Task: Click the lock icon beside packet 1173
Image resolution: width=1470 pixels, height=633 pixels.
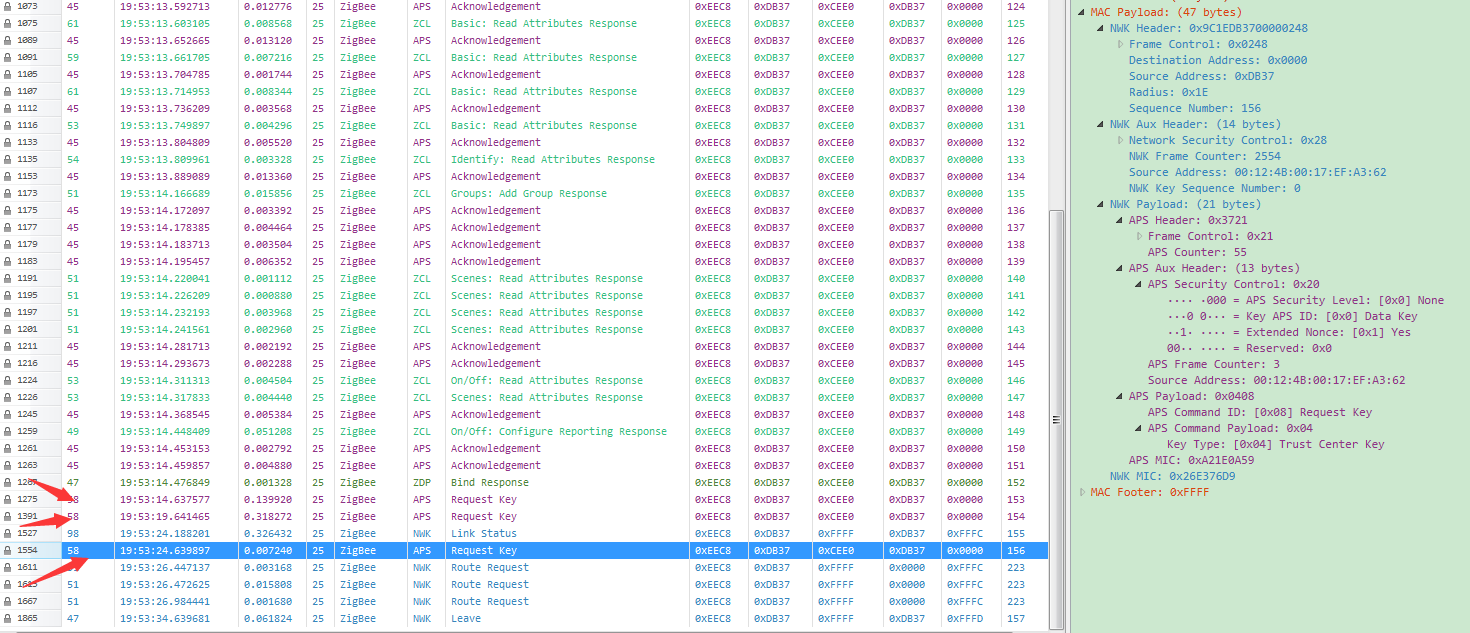Action: [8, 194]
